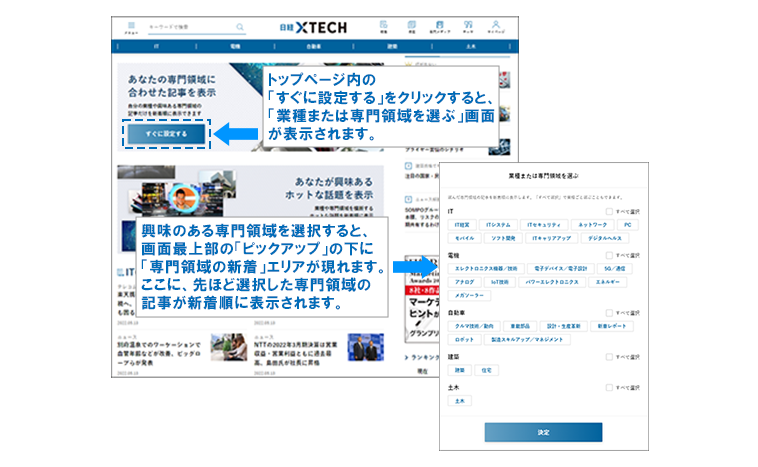
Task: Click the small square icon beside the SOMPOグループ headline
Action: pyautogui.click(x=408, y=199)
